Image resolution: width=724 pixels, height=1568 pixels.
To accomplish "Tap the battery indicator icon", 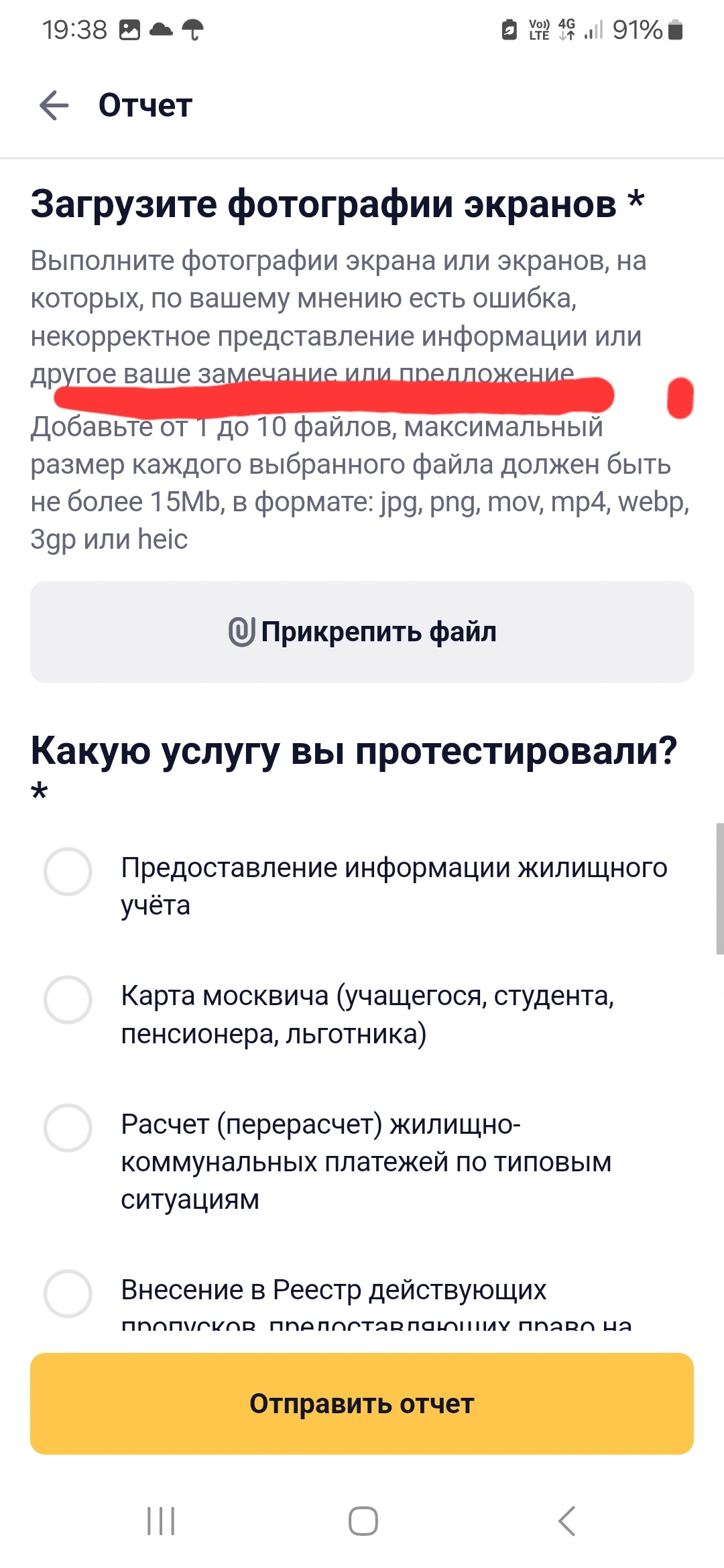I will coord(676,30).
